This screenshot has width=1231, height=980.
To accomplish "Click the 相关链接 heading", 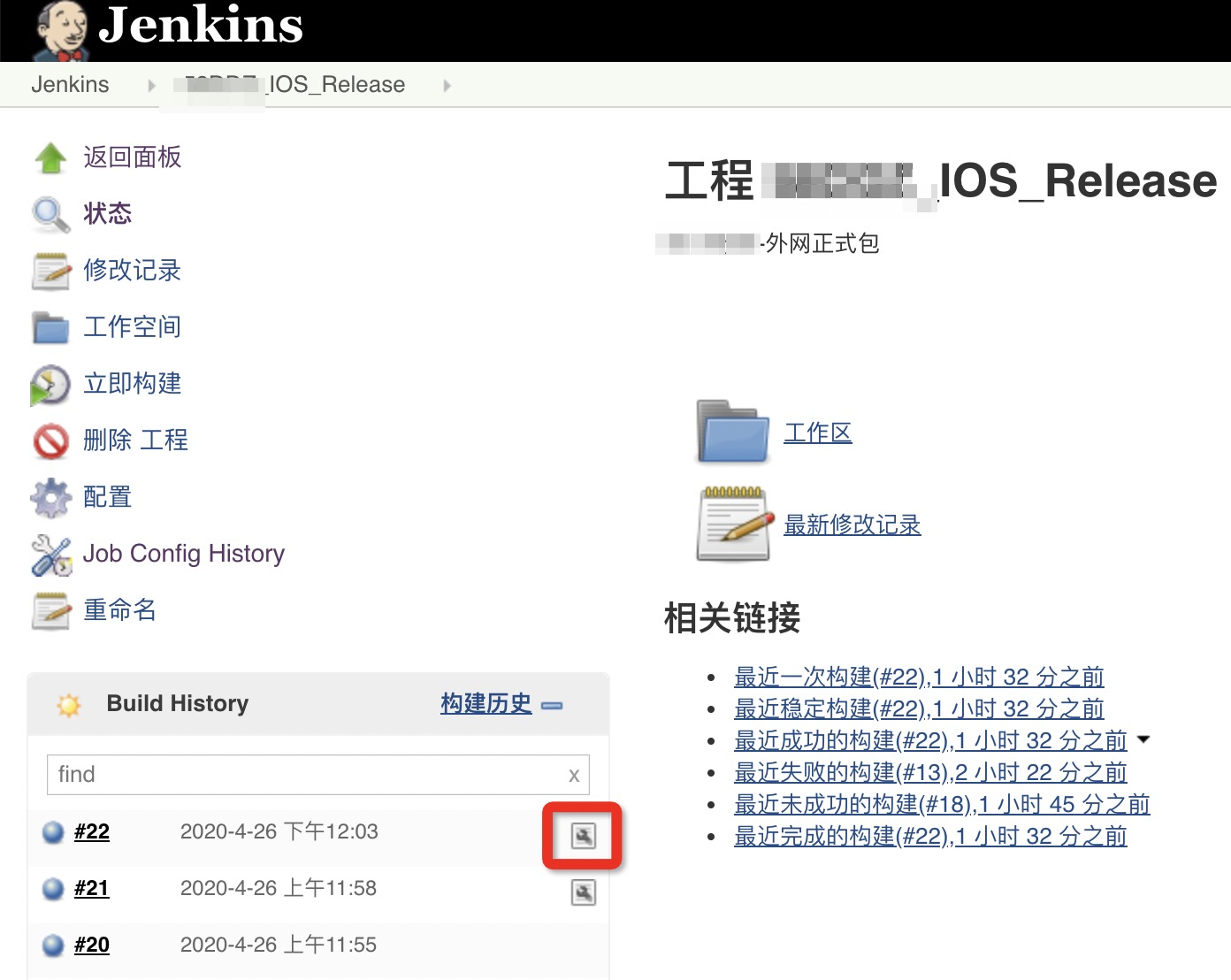I will pos(732,618).
